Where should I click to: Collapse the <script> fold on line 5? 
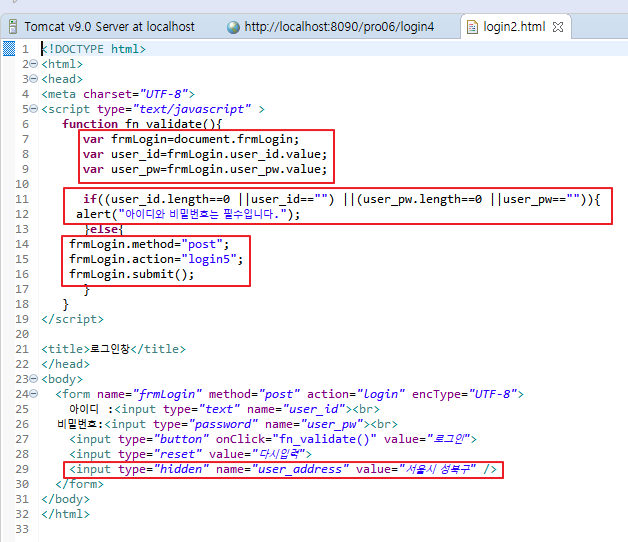pos(34,109)
